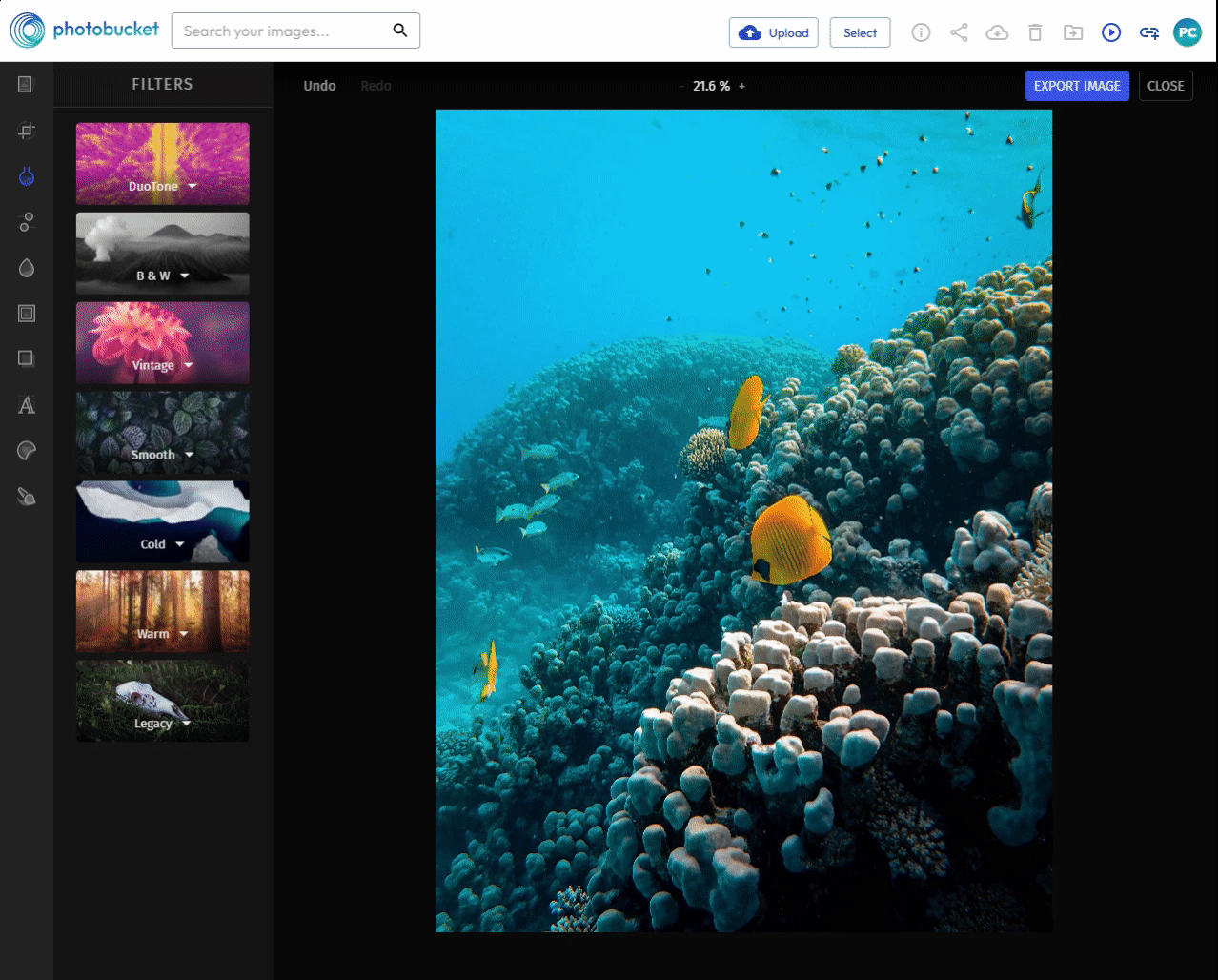Click the search magnifier icon
Screen dimensions: 1218x980
tap(400, 31)
